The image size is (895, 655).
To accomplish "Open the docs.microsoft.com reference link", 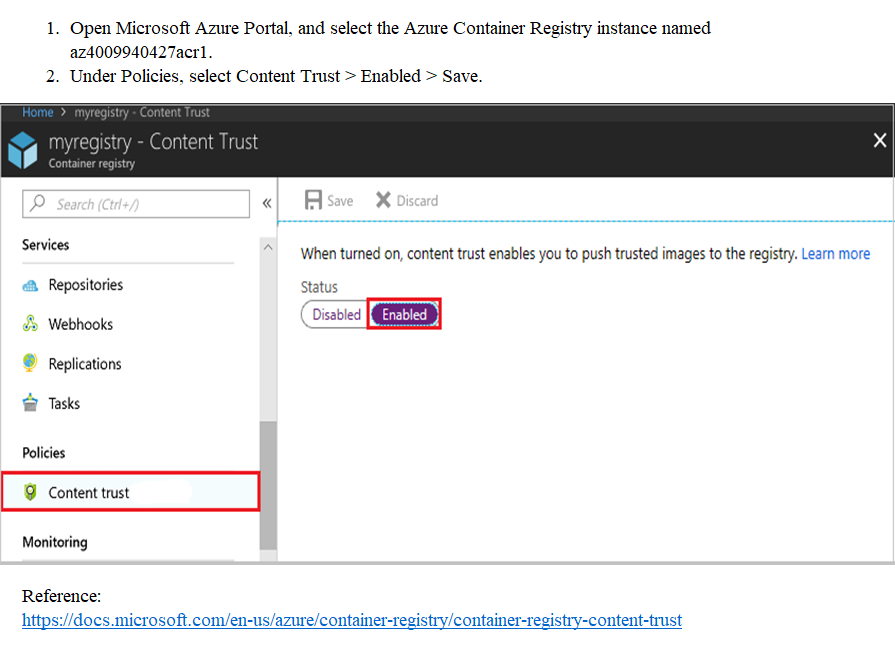I will pos(352,620).
